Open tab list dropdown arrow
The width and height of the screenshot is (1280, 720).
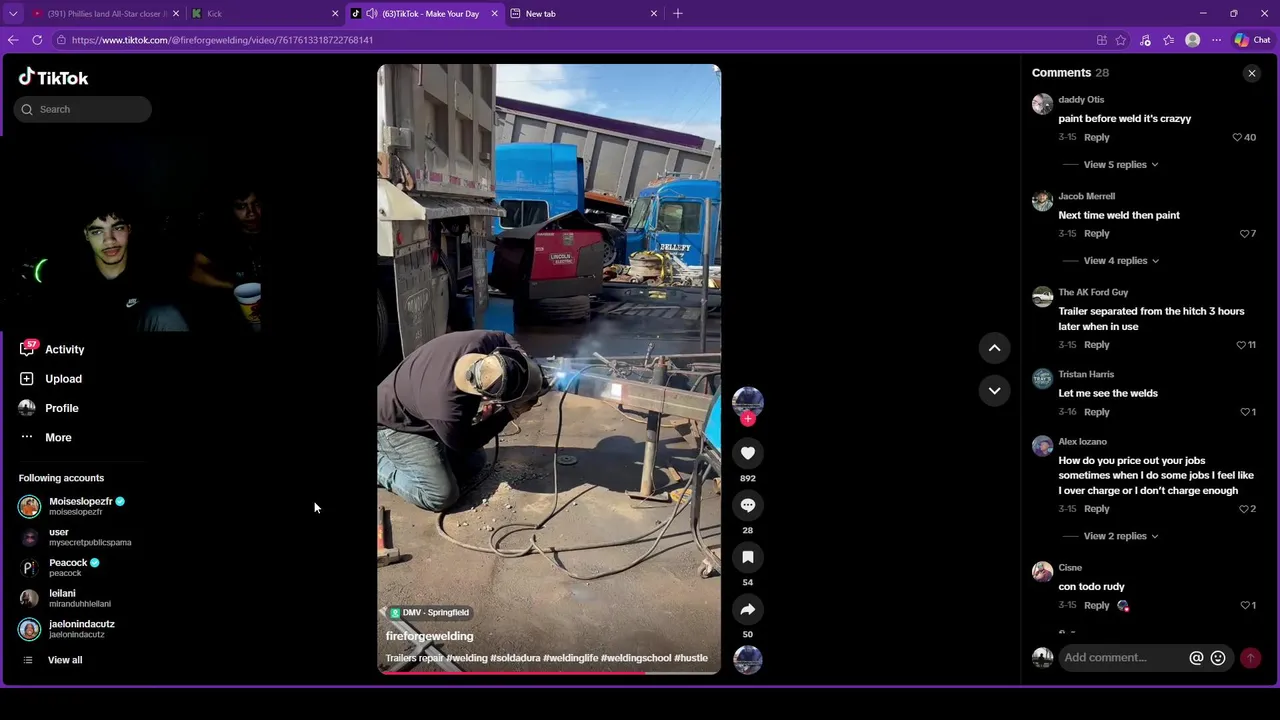point(13,14)
